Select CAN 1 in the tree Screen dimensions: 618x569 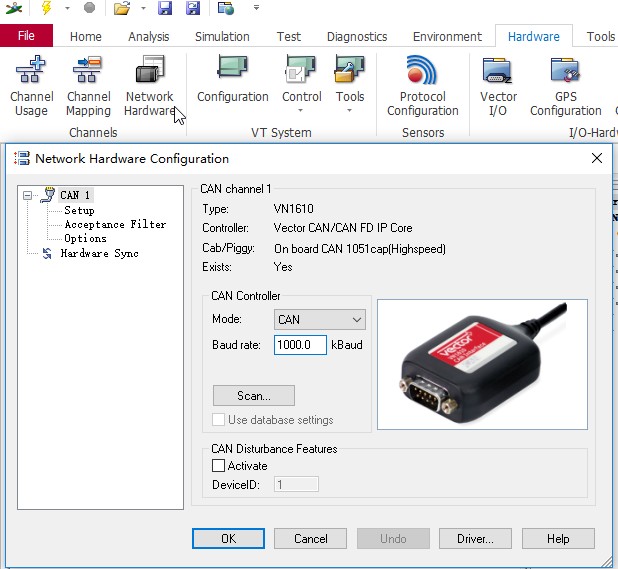coord(75,195)
